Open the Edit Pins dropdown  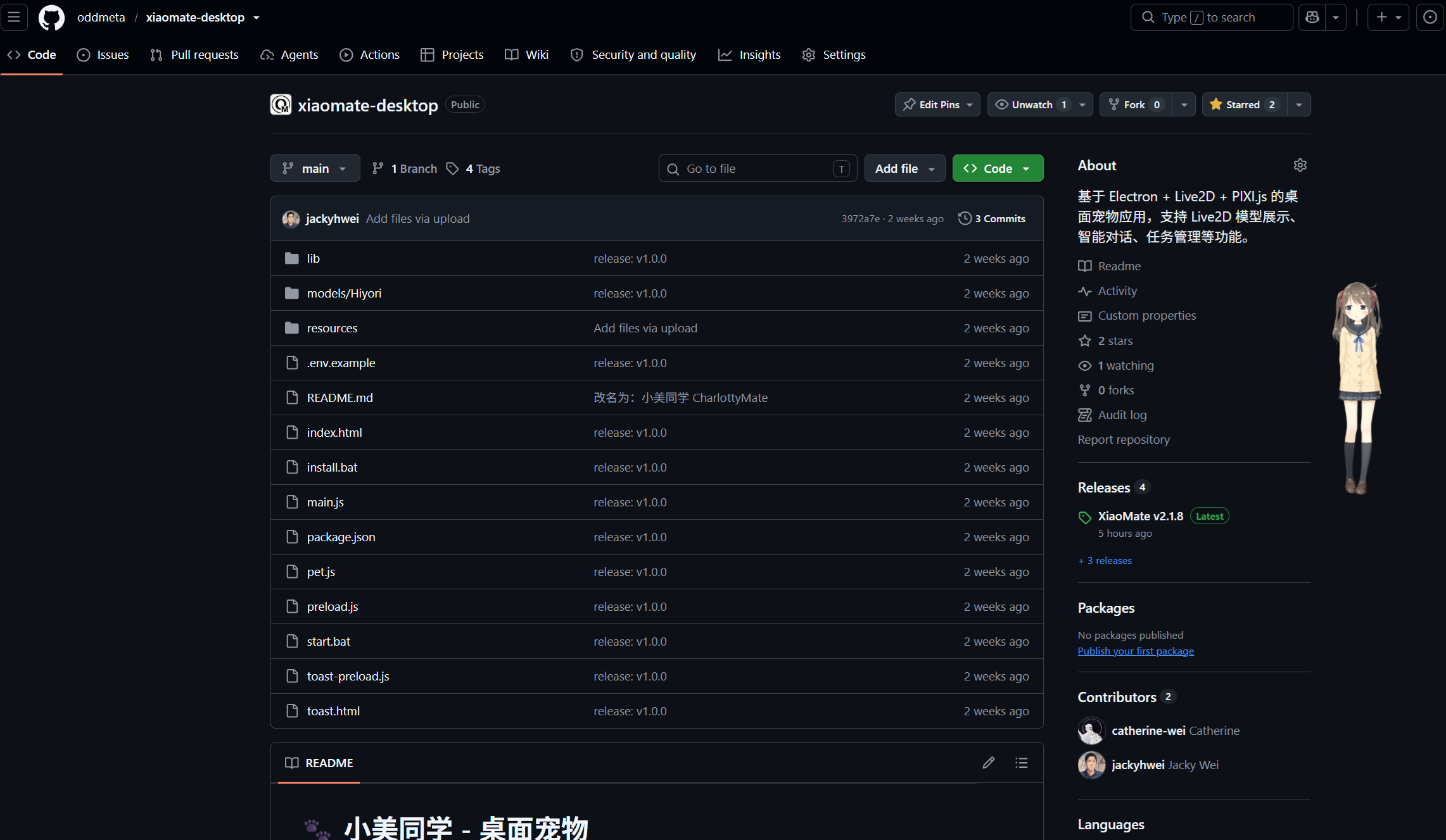point(937,104)
